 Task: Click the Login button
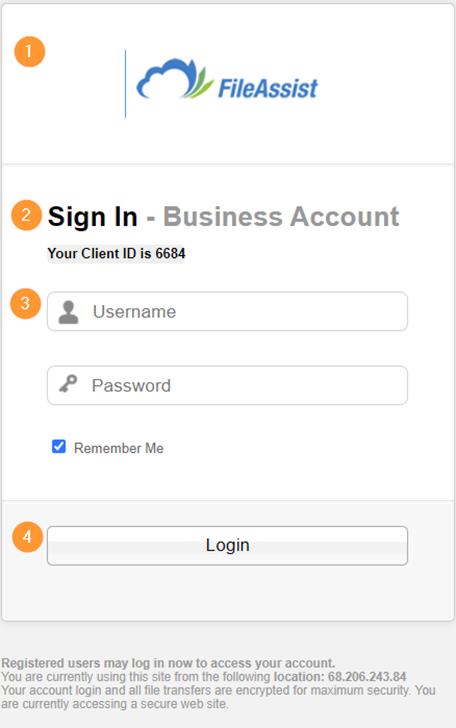pyautogui.click(x=228, y=546)
